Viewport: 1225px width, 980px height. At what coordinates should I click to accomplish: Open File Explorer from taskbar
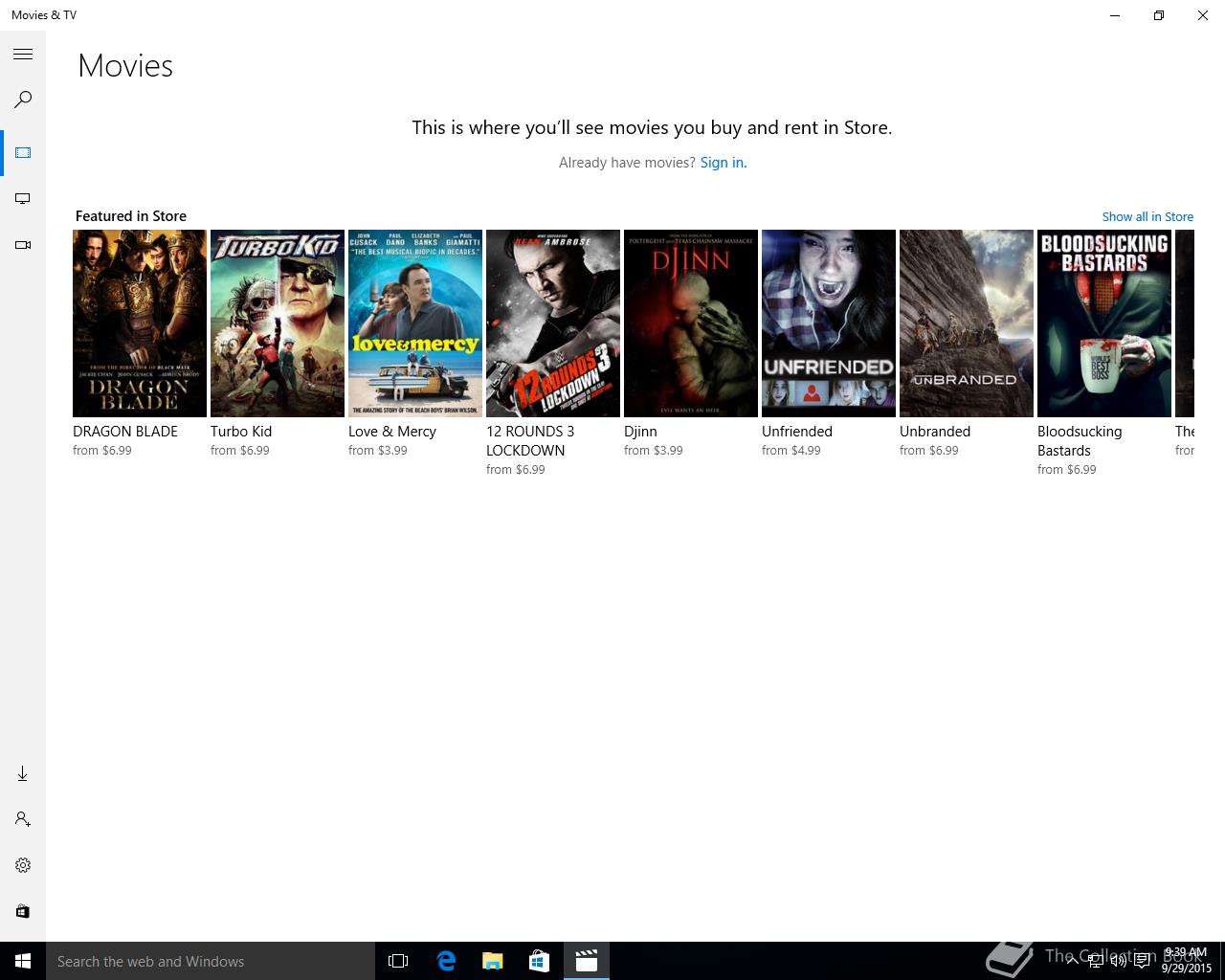(x=492, y=961)
